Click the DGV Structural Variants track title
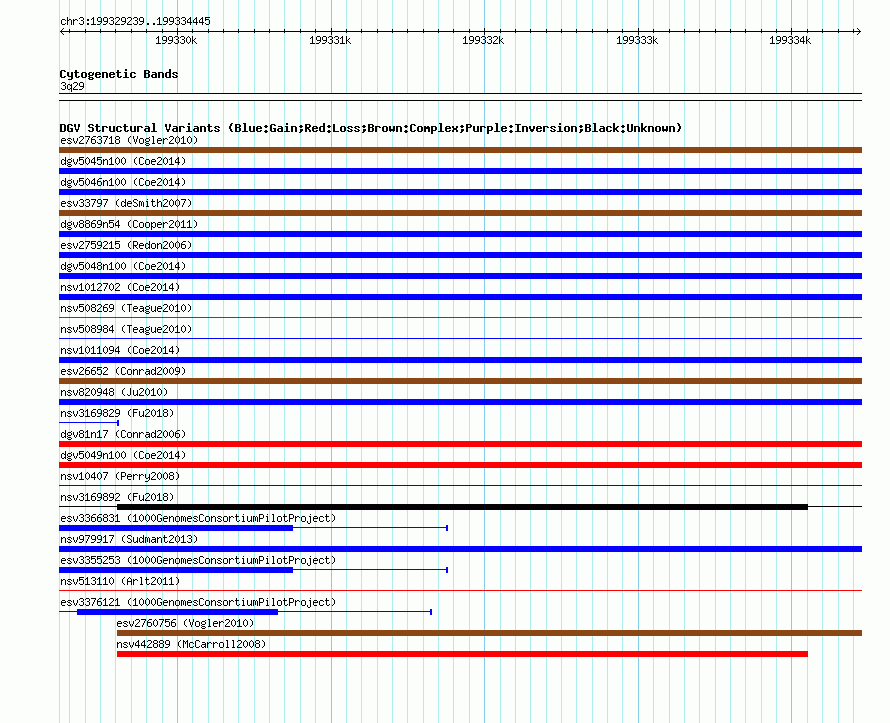890x723 pixels. (x=371, y=128)
